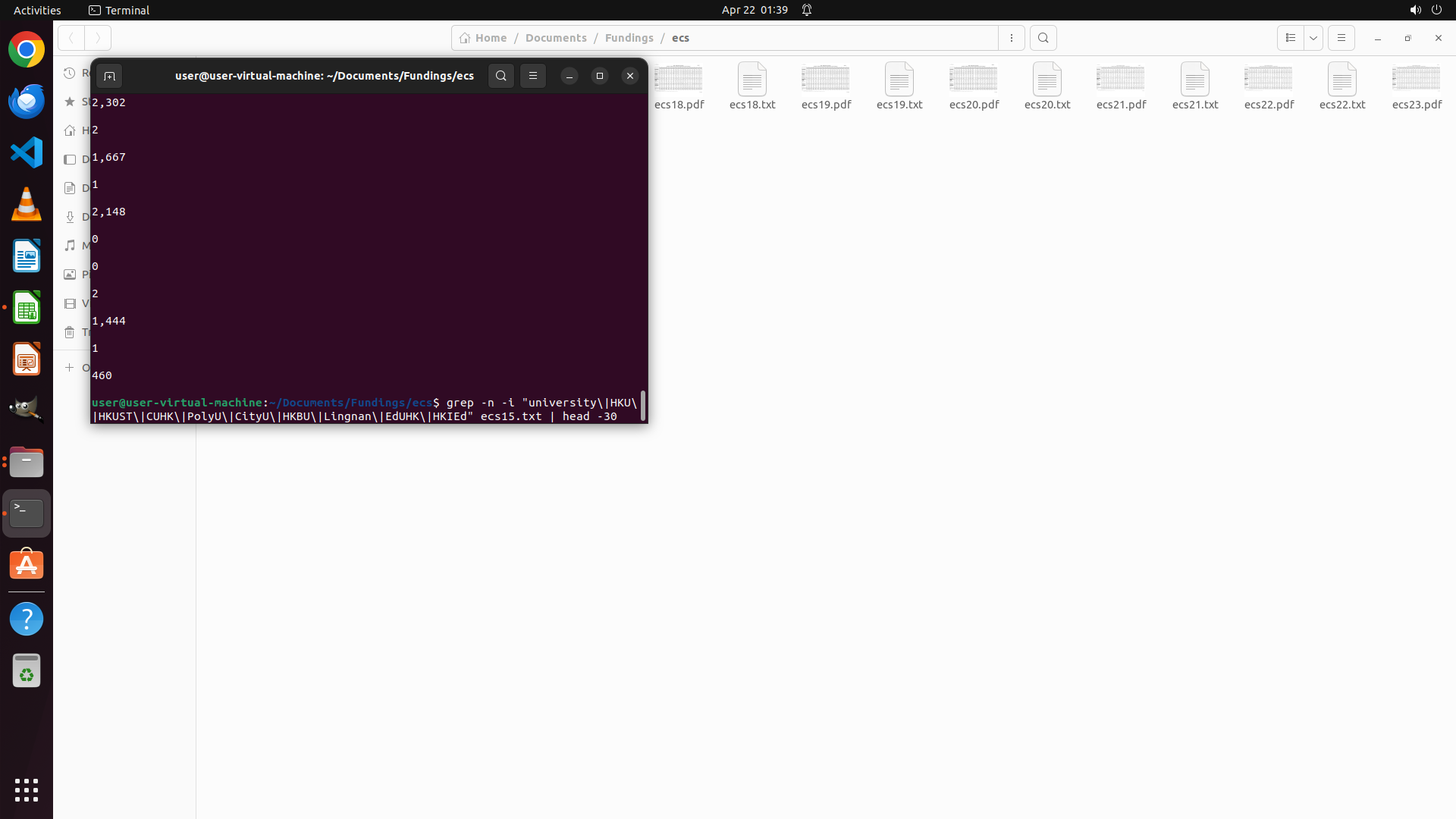This screenshot has height=819, width=1456.
Task: Open the Show Applications grid
Action: [27, 789]
